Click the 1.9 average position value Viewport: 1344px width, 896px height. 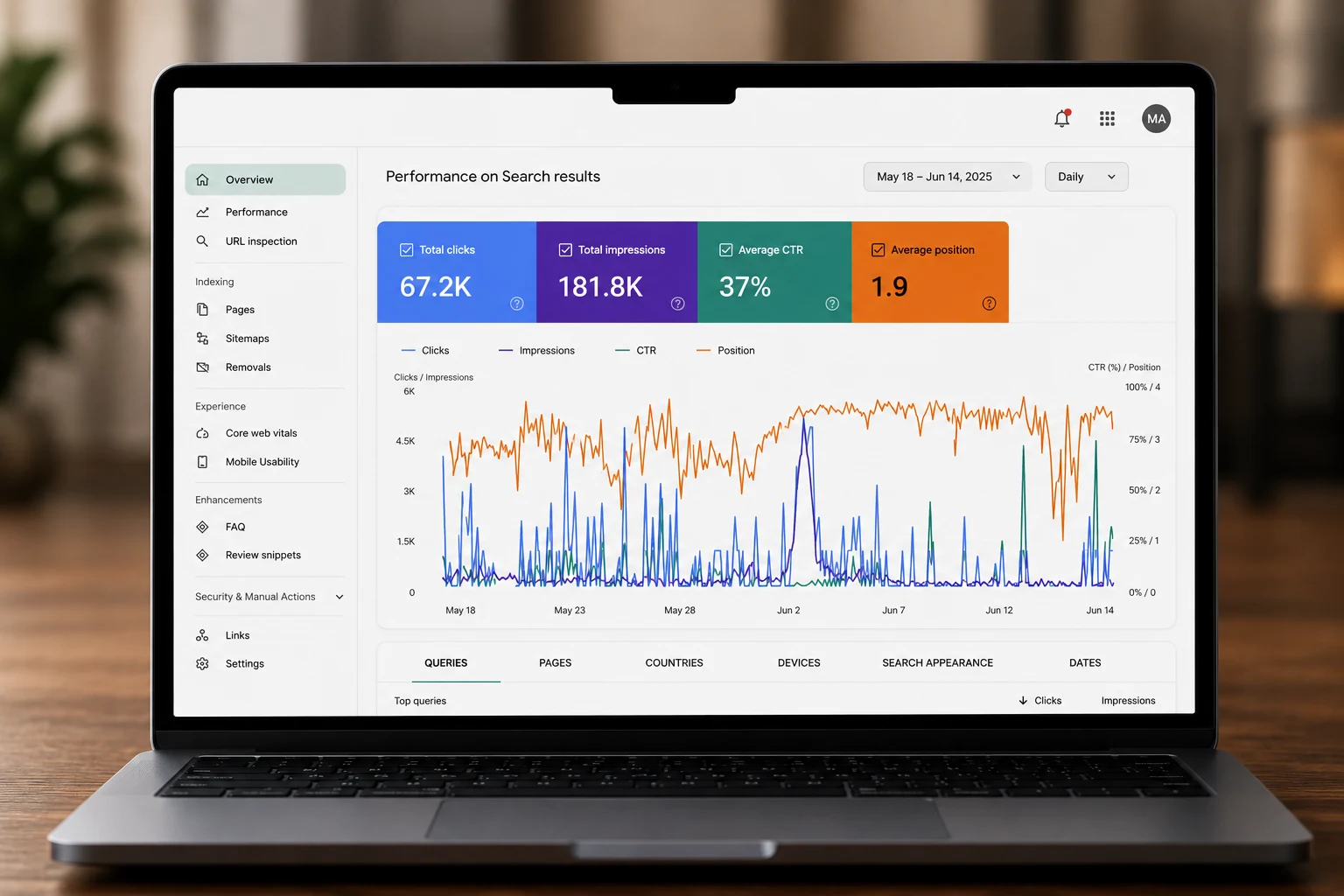pyautogui.click(x=889, y=286)
